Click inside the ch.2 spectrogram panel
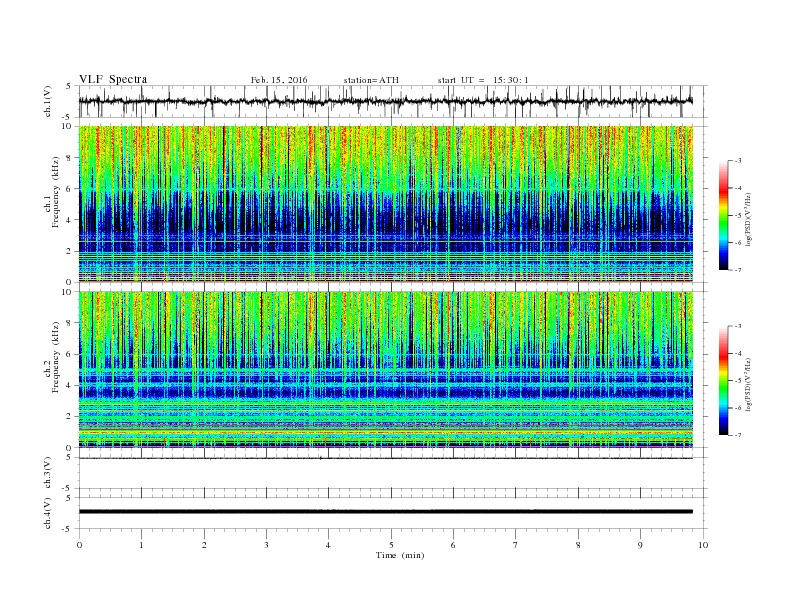792x612 pixels. pyautogui.click(x=385, y=369)
